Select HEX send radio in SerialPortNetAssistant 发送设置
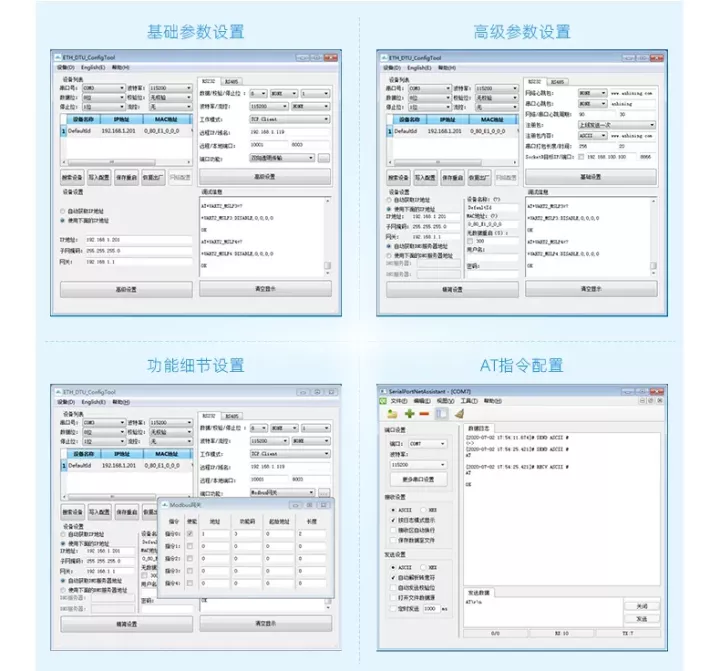 (423, 567)
